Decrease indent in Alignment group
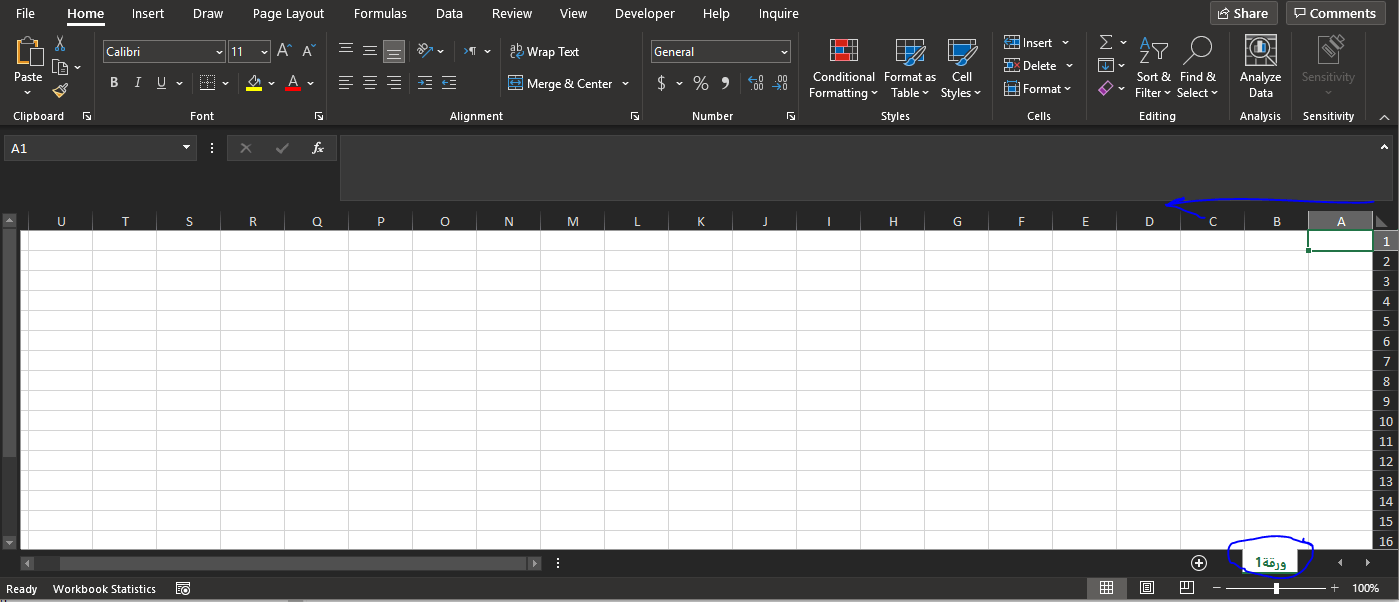 (x=425, y=83)
